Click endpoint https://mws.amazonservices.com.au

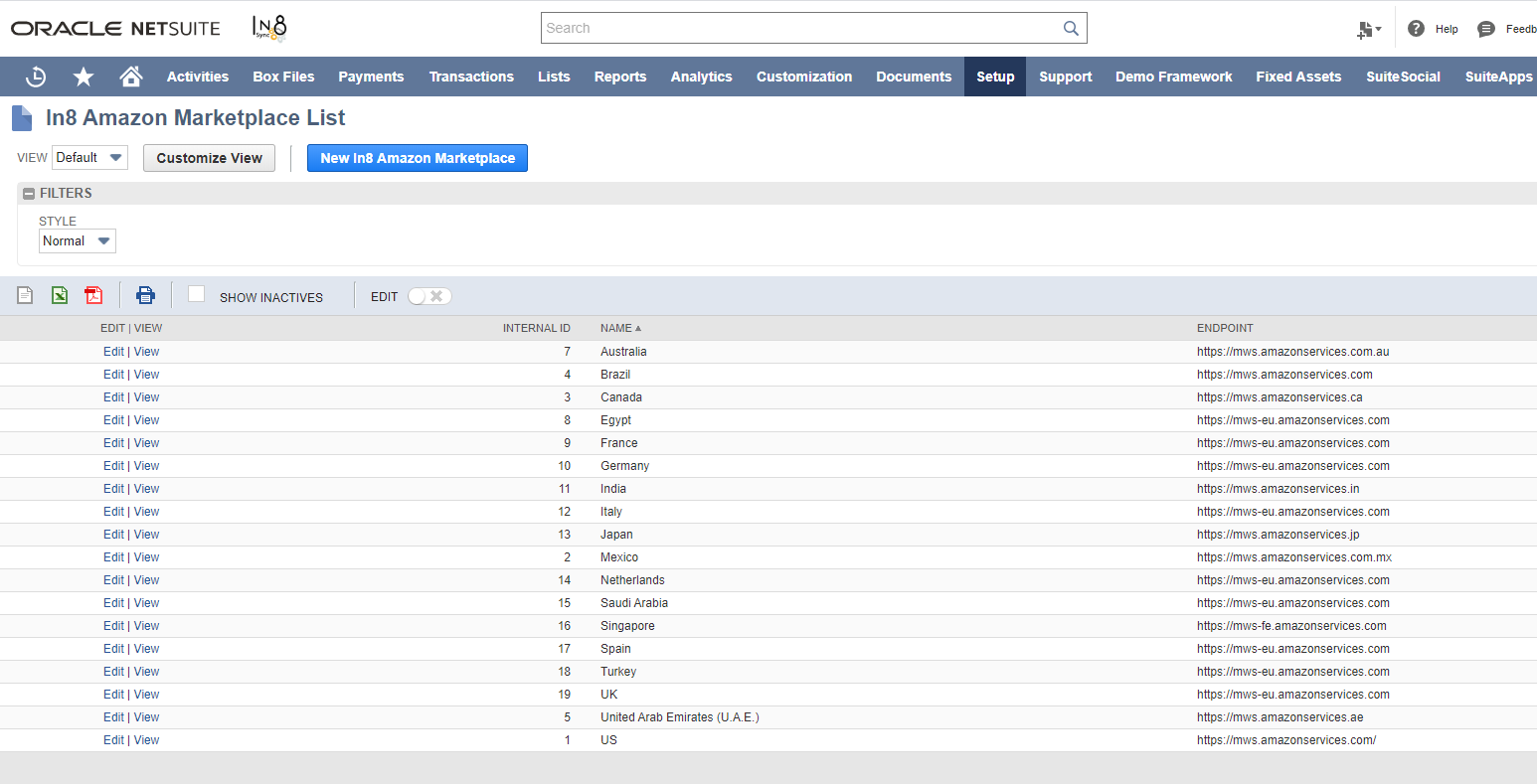[1292, 352]
